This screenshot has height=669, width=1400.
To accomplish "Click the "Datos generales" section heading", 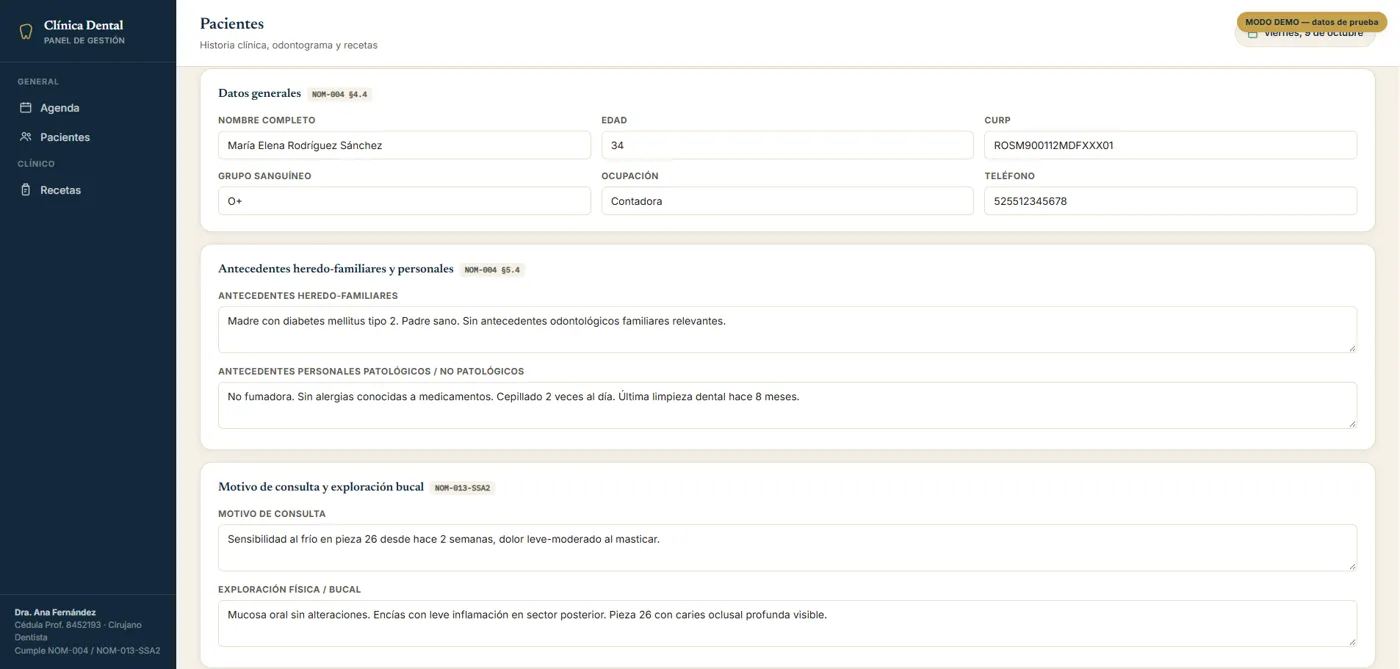I will [259, 93].
